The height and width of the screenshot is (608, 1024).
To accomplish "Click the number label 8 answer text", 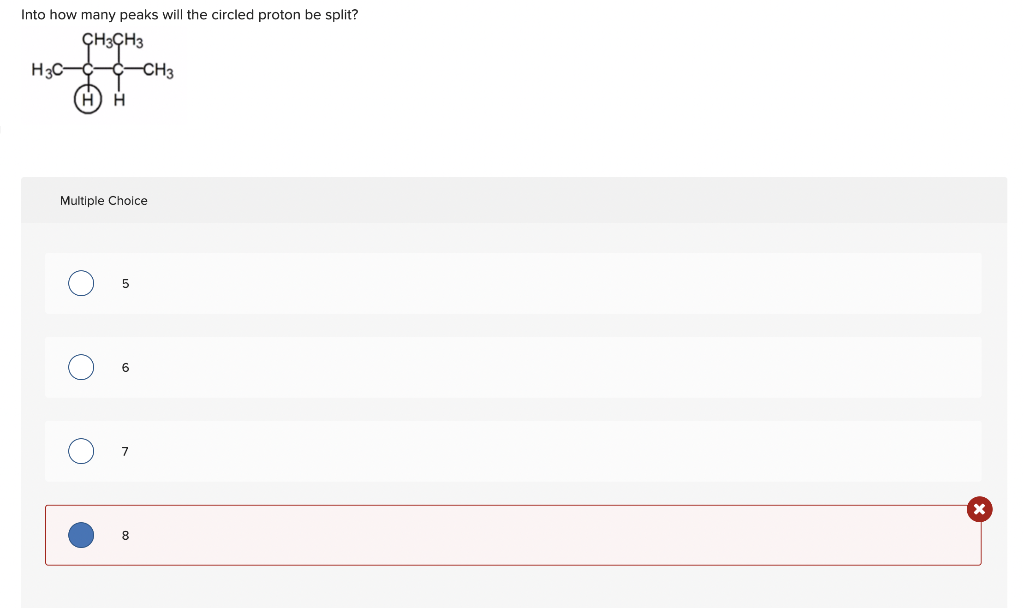I will 125,536.
